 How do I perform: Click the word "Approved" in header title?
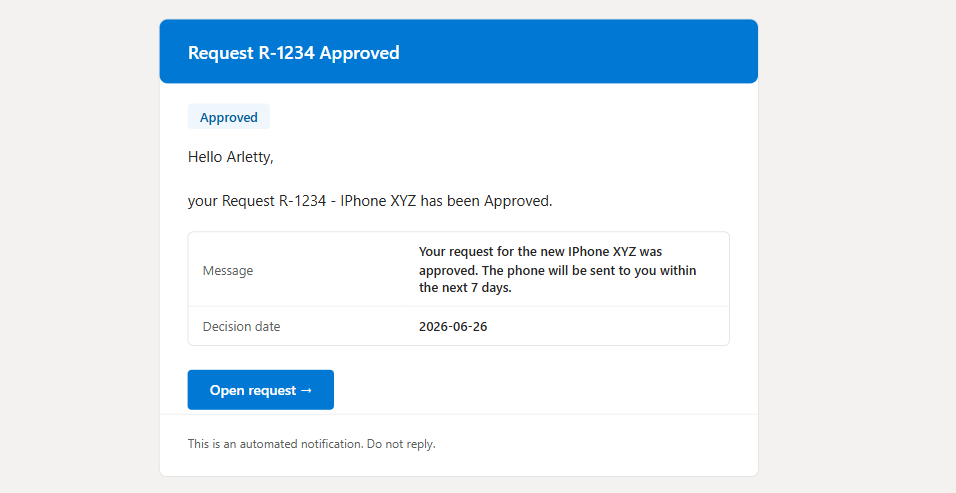click(x=360, y=53)
